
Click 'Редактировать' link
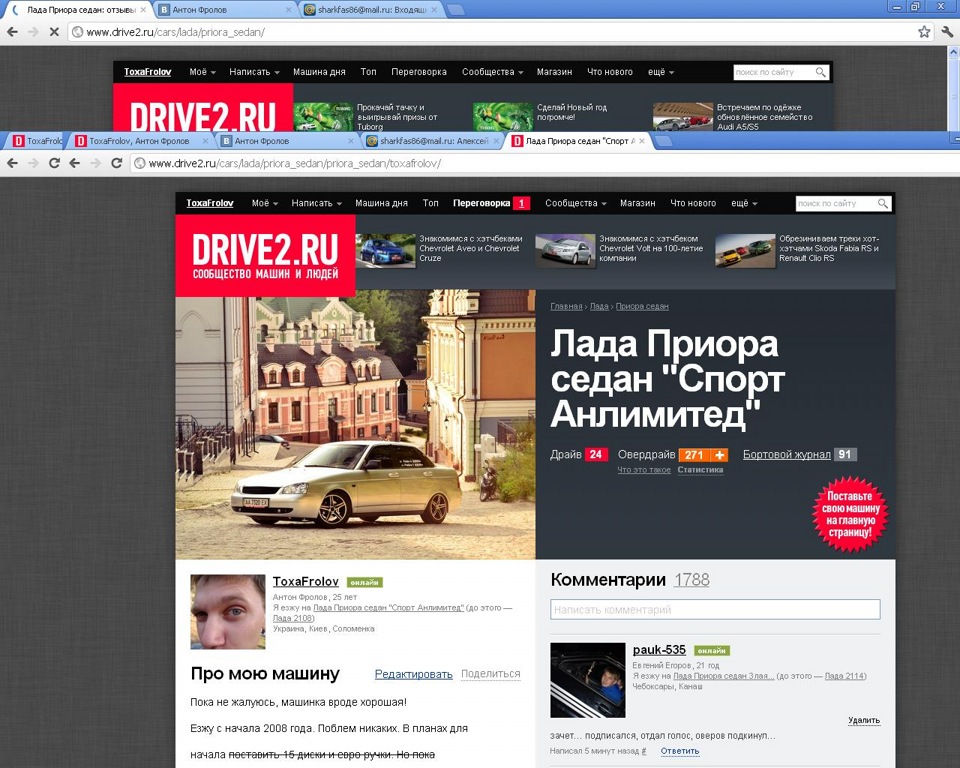point(413,674)
